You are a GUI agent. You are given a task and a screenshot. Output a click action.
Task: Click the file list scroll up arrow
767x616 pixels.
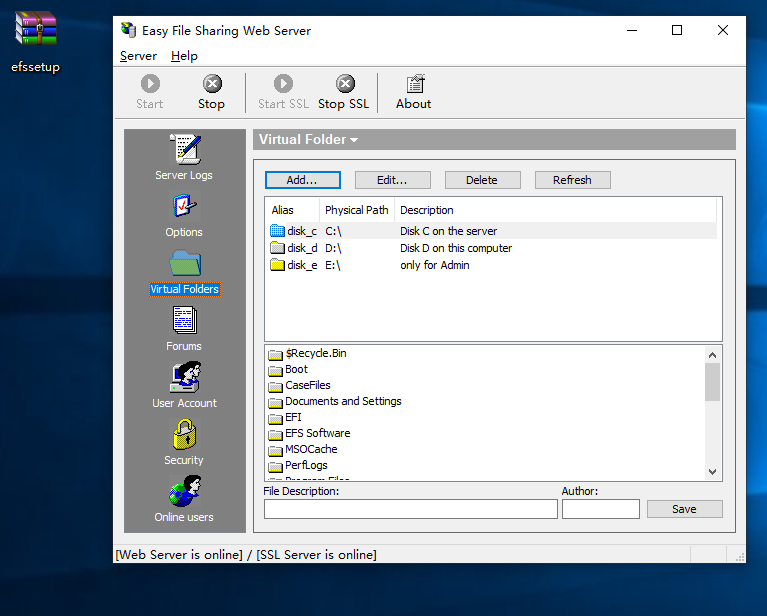coord(712,355)
